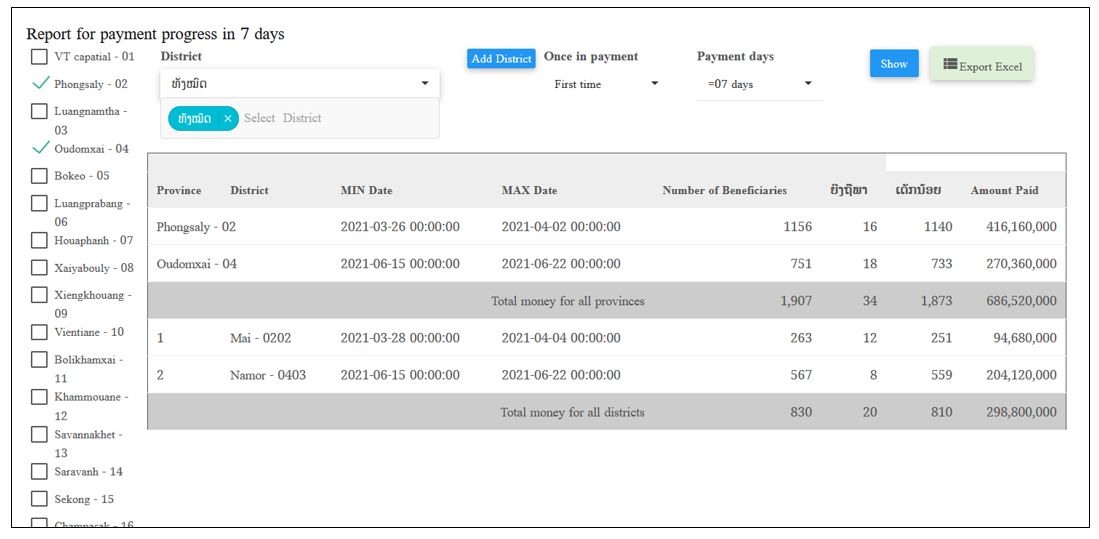Screen dimensions: 1099x539
Task: Select the Mai - 0202 district row
Action: coord(607,338)
